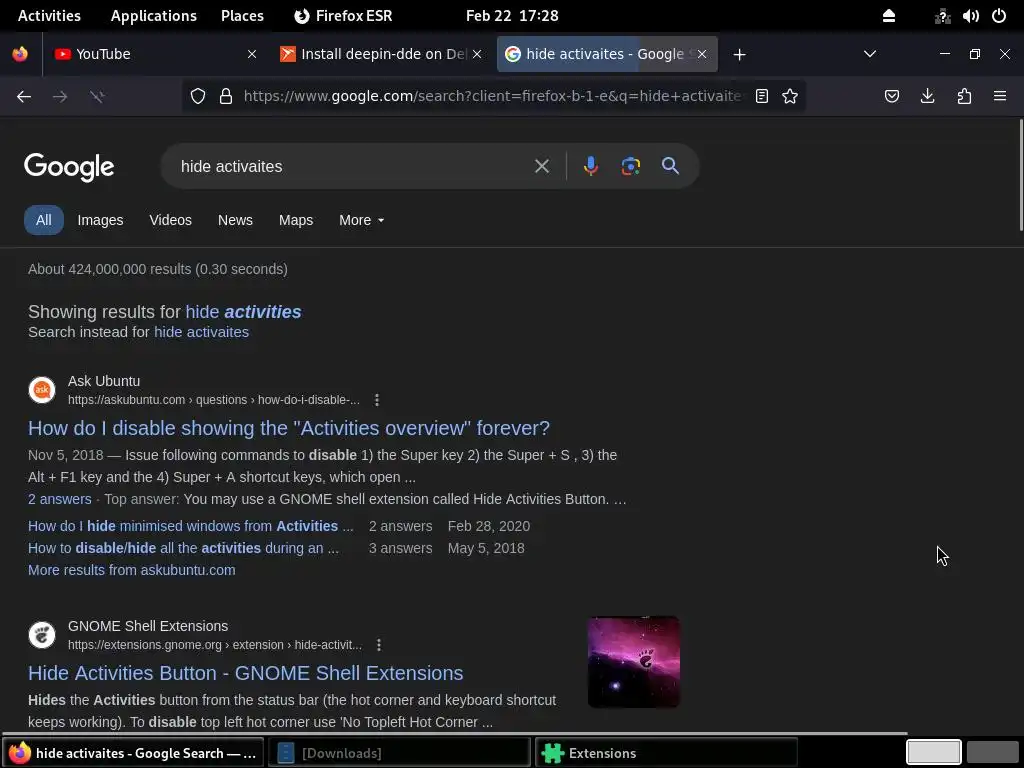This screenshot has width=1024, height=768.
Task: Open the volume icon in system tray
Action: [970, 16]
